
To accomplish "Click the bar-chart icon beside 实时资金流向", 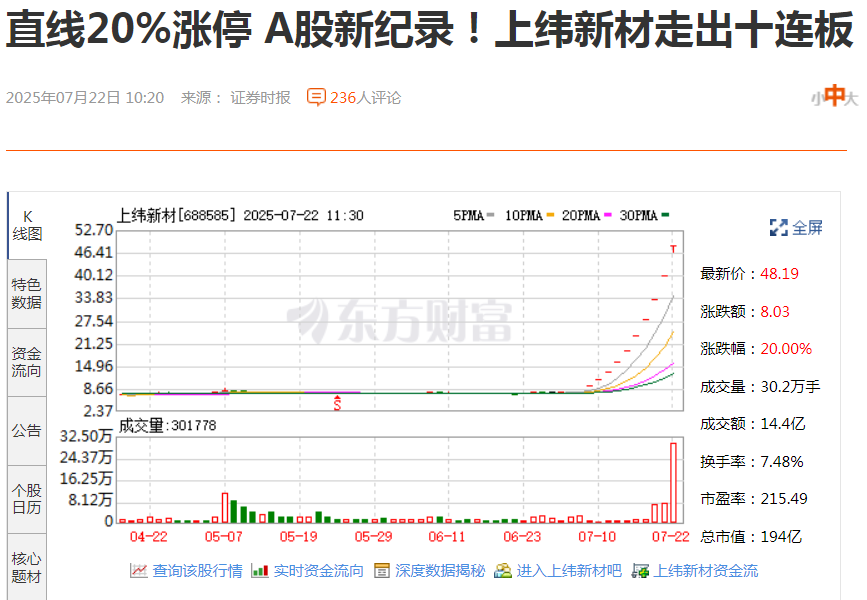I will pyautogui.click(x=260, y=571).
